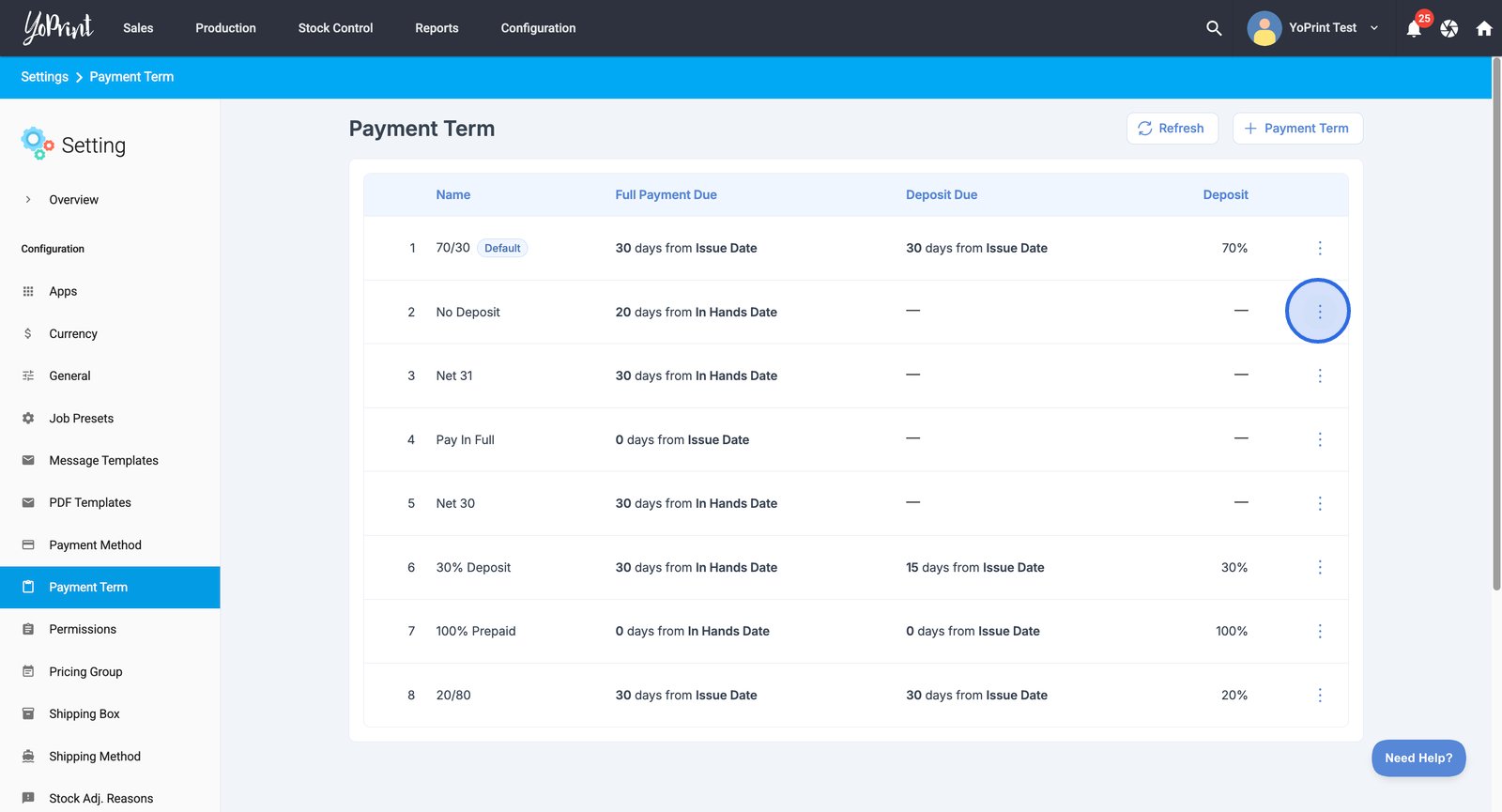Click the aperture icon beside notifications
The width and height of the screenshot is (1502, 812).
(x=1449, y=29)
